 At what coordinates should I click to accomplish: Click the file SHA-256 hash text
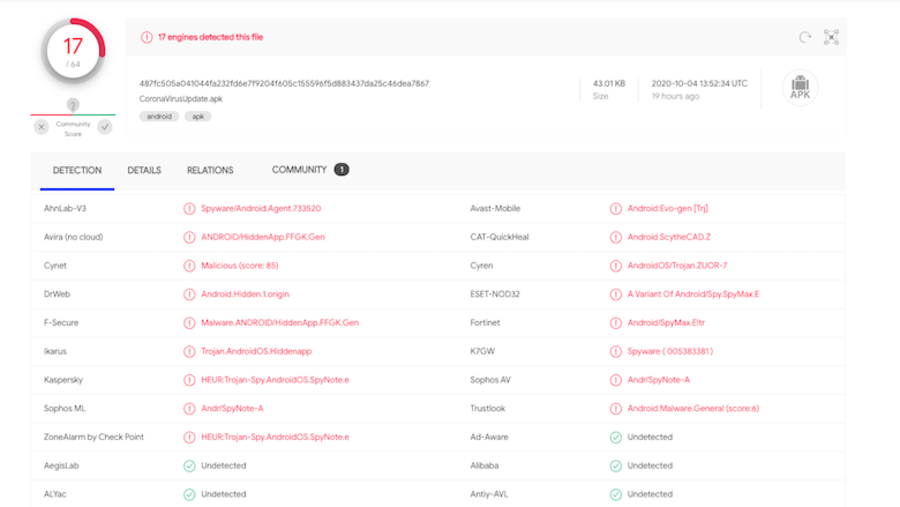pos(284,83)
